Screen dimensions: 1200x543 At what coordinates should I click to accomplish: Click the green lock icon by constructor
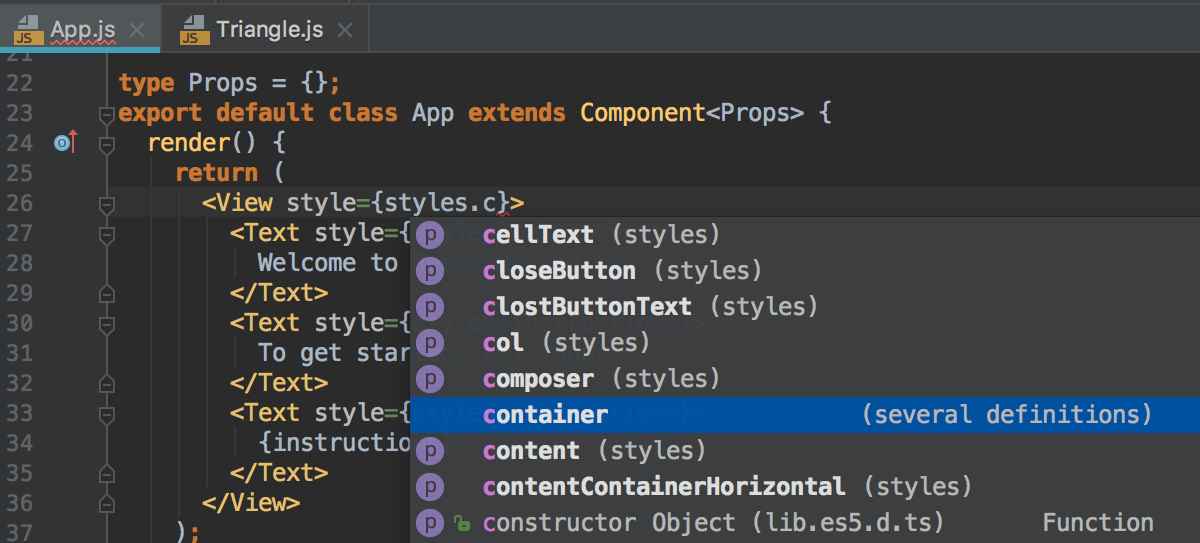point(462,523)
